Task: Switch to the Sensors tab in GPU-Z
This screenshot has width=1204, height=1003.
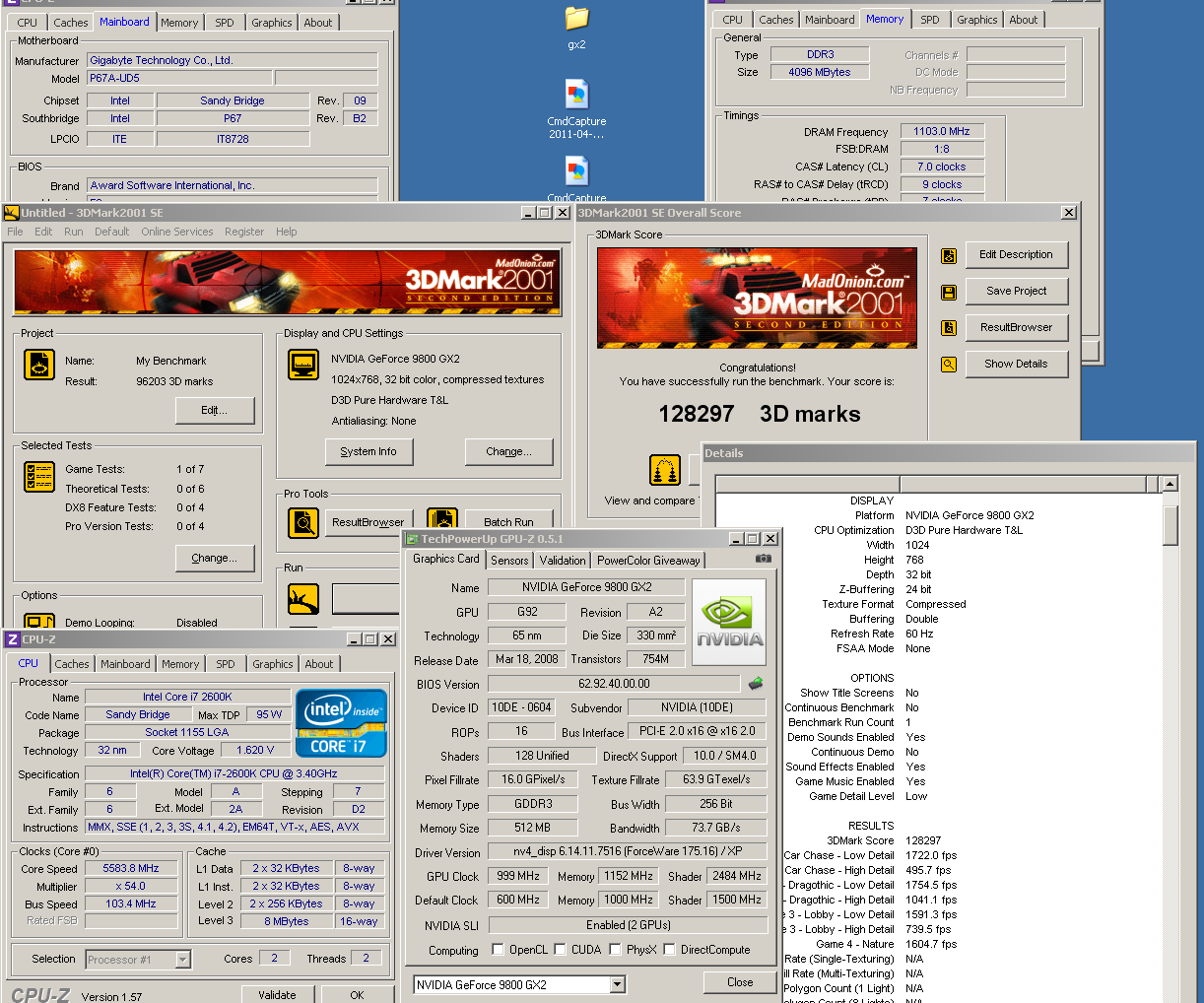Action: click(x=509, y=561)
